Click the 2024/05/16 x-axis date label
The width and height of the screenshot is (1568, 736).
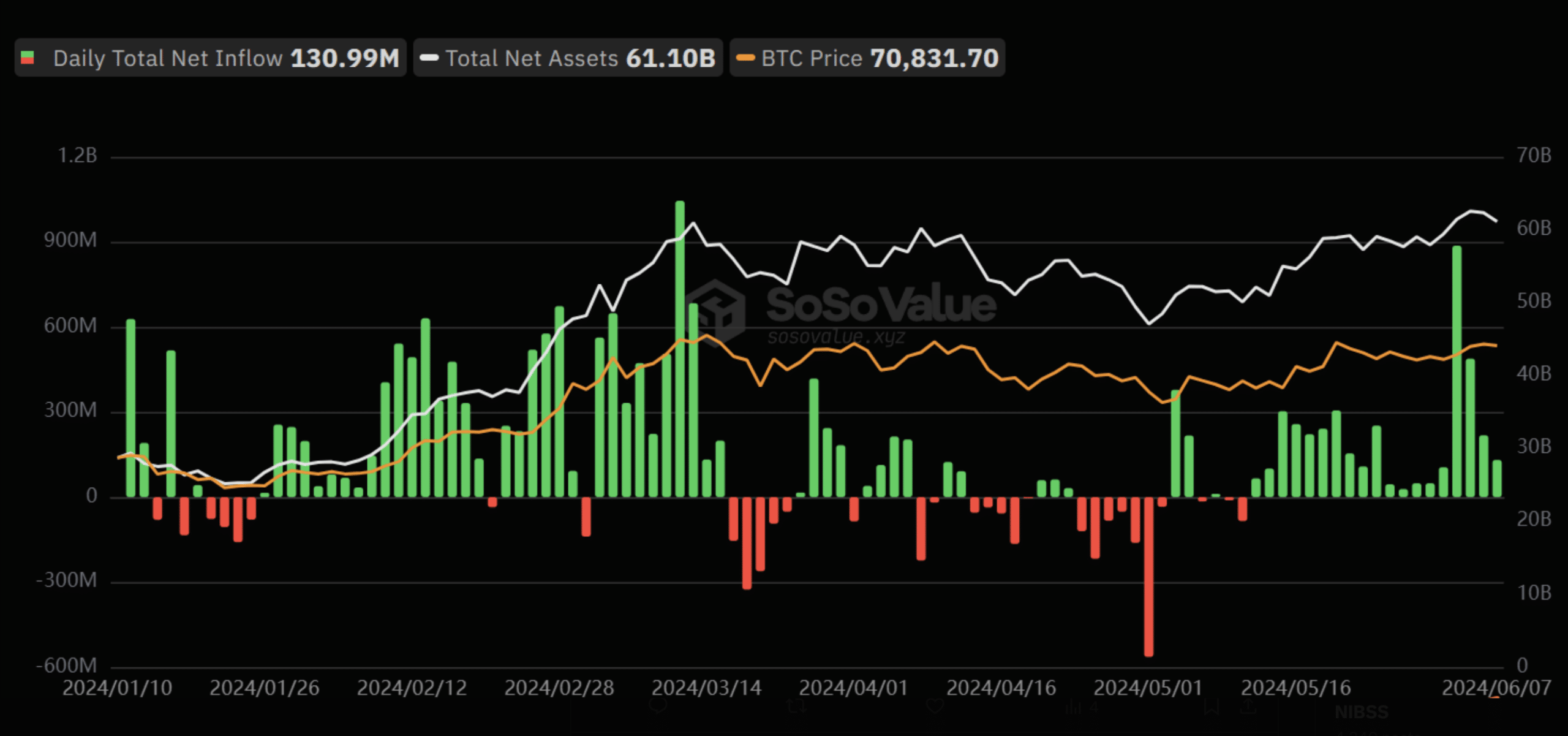pyautogui.click(x=1296, y=688)
